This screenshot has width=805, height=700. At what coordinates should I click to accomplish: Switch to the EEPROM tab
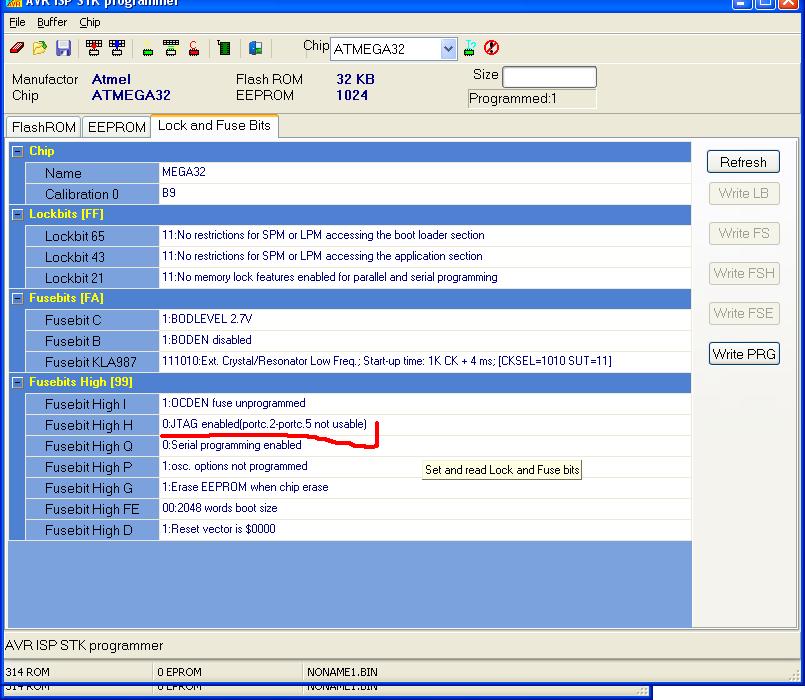coord(116,127)
